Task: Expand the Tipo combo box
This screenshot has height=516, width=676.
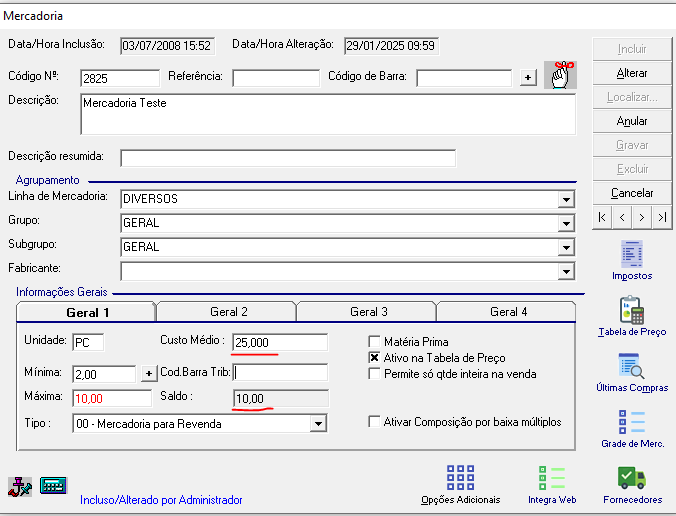Action: click(318, 423)
